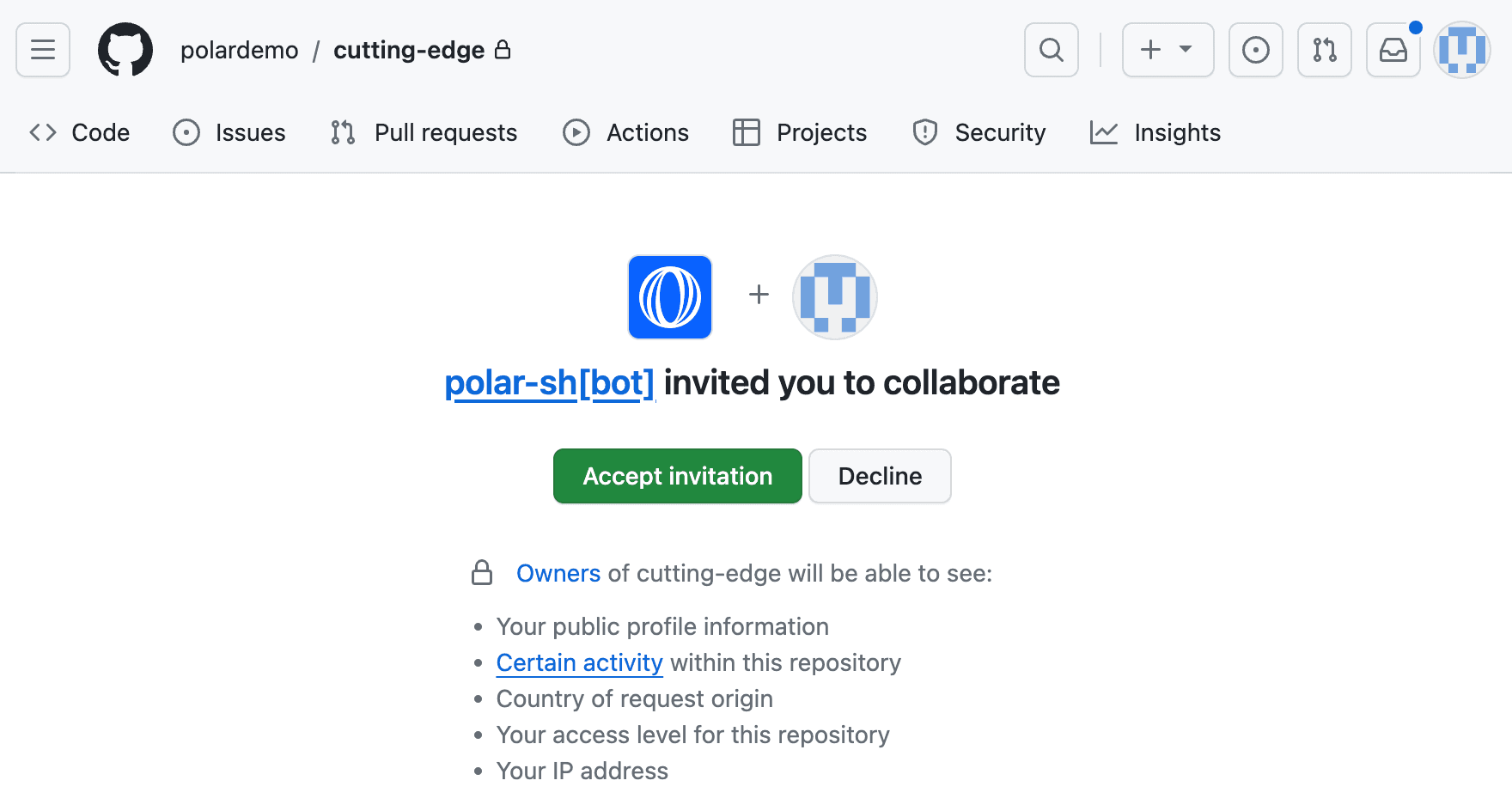The width and height of the screenshot is (1512, 811).
Task: Open the issues circle-dot icon in header
Action: coord(1255,50)
